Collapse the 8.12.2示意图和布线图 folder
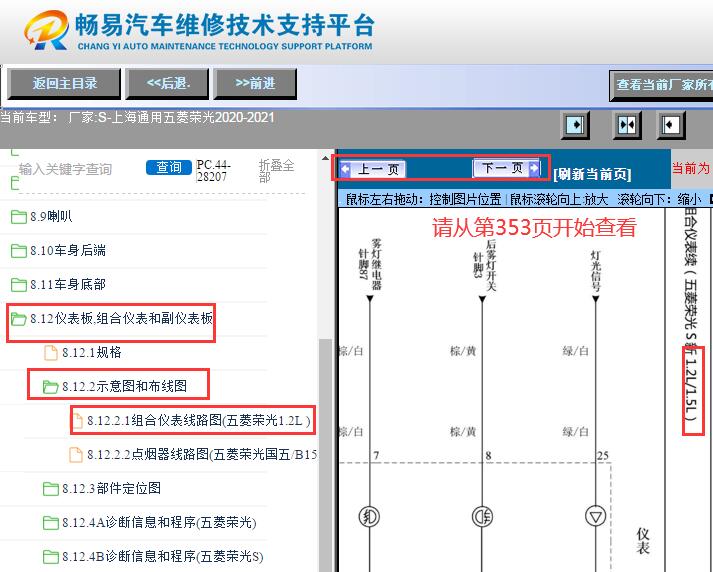Viewport: 713px width, 572px height. coord(124,386)
